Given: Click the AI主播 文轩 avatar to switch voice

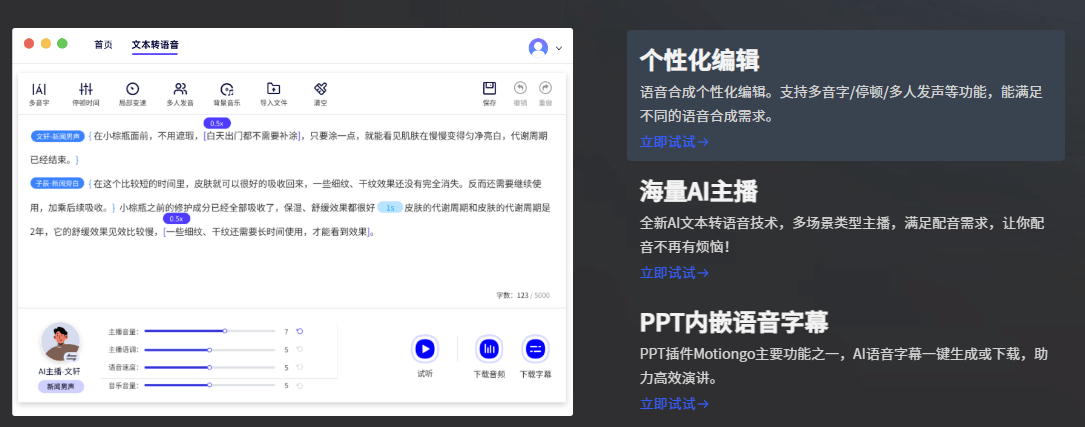Looking at the screenshot, I should (x=60, y=342).
